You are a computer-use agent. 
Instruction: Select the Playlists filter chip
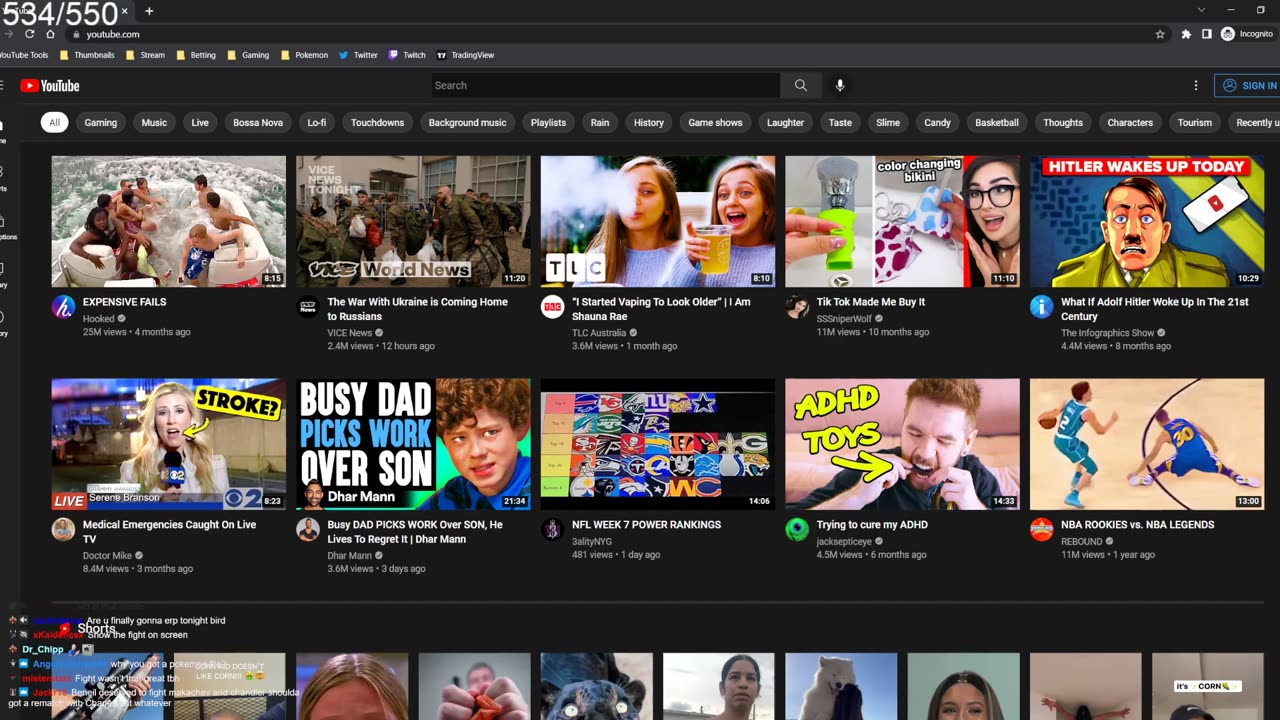(548, 122)
